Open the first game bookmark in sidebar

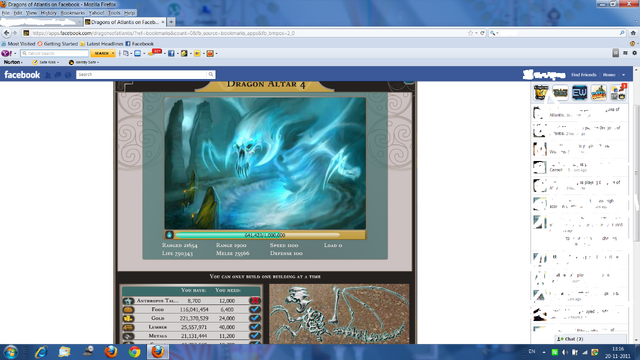click(541, 93)
